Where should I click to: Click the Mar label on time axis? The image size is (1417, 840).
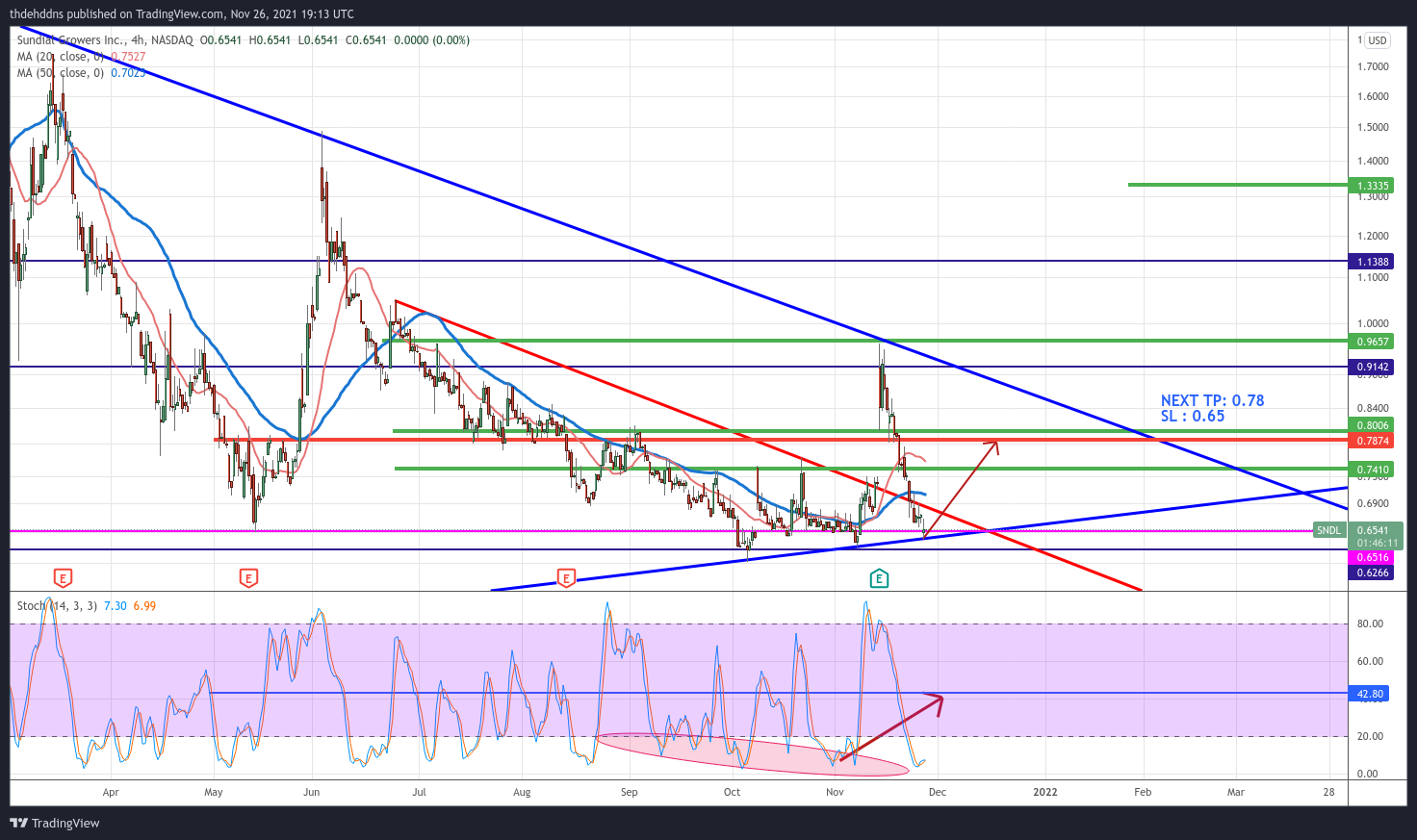click(1235, 792)
